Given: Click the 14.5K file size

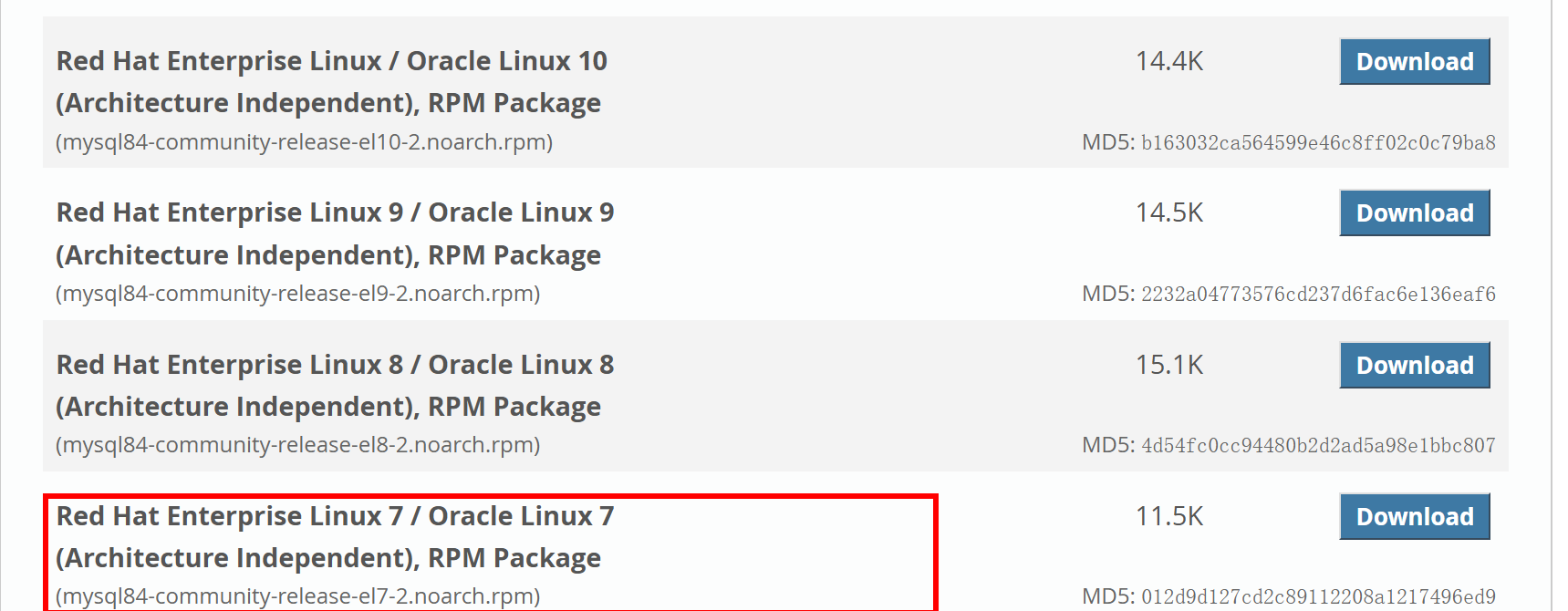Looking at the screenshot, I should pyautogui.click(x=1169, y=212).
